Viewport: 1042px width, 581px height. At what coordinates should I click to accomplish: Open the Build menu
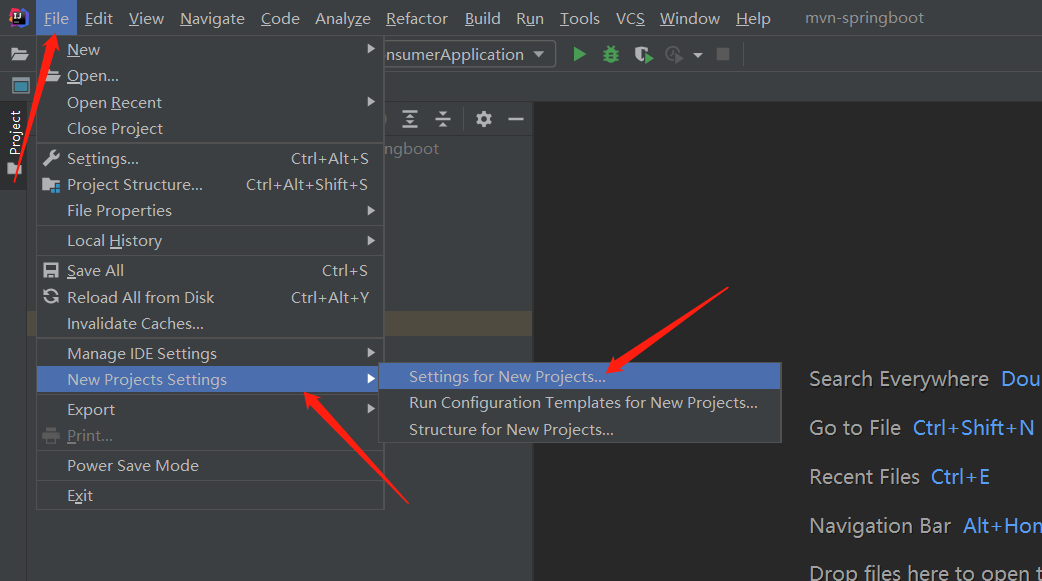pyautogui.click(x=482, y=19)
